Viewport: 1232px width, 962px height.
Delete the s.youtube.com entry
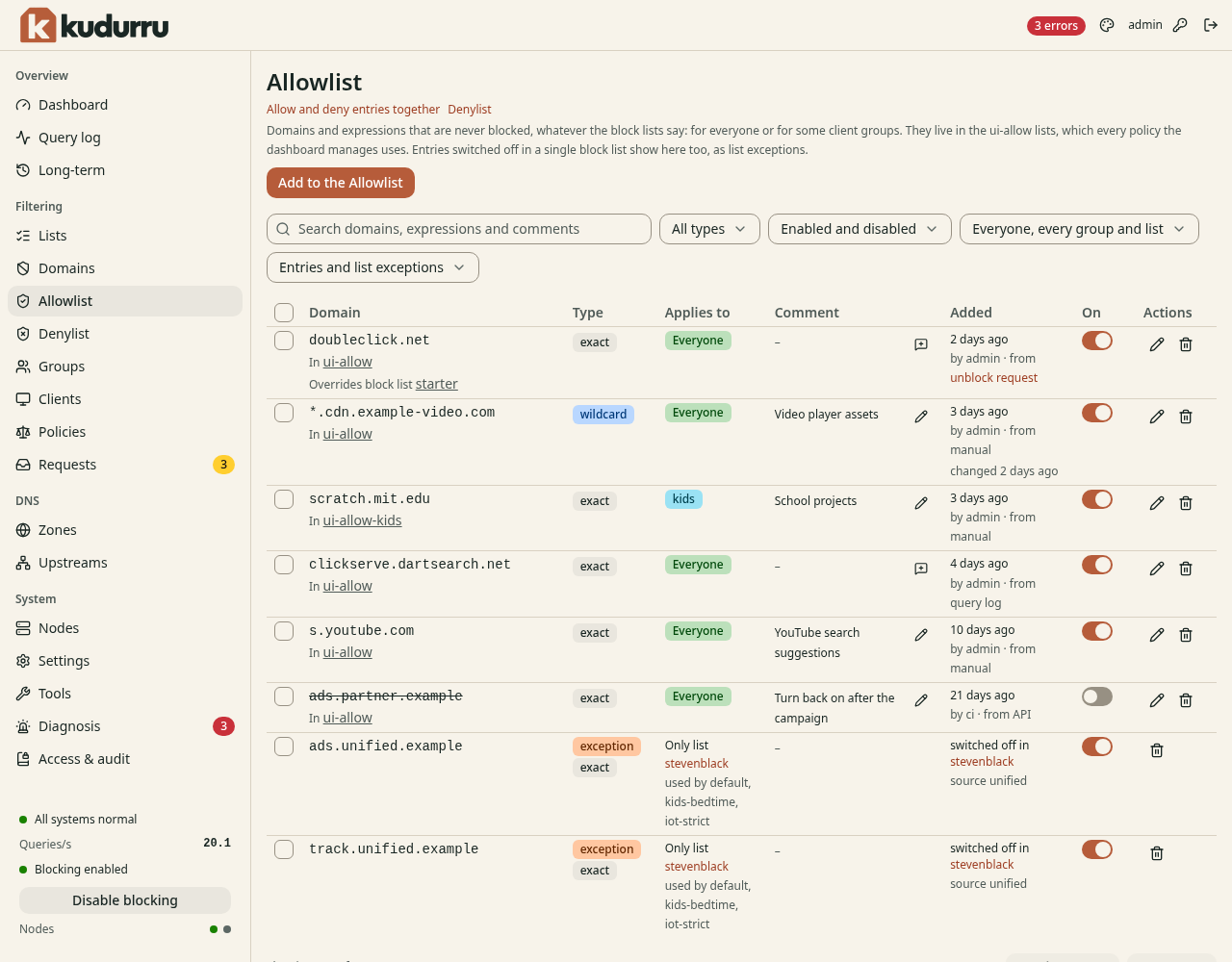pos(1186,635)
